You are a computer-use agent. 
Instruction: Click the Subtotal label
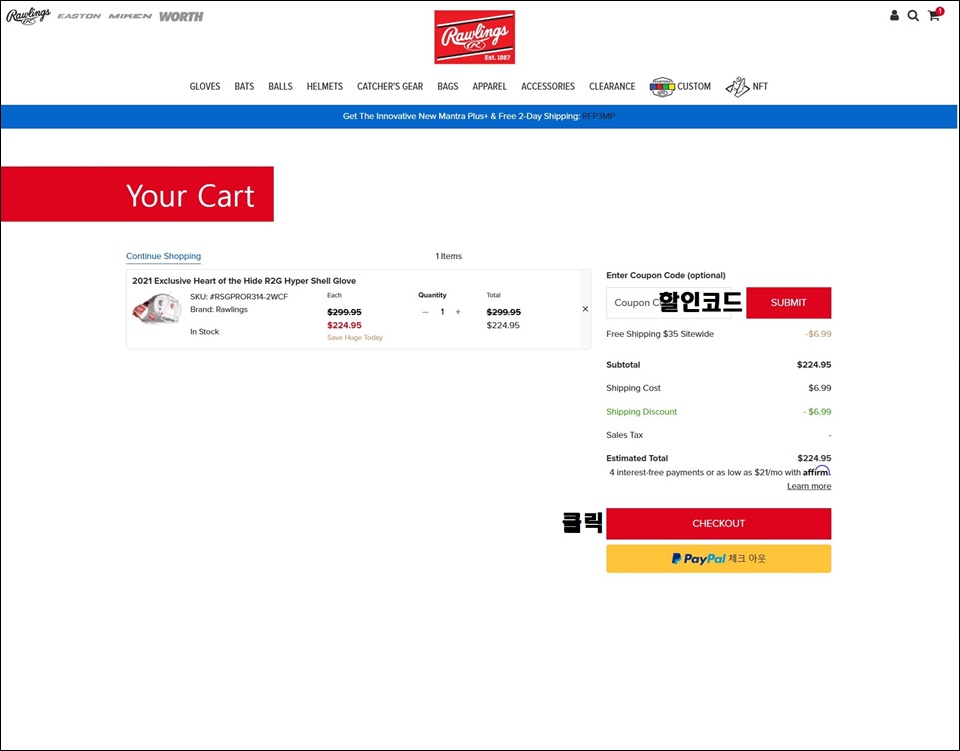tap(623, 365)
